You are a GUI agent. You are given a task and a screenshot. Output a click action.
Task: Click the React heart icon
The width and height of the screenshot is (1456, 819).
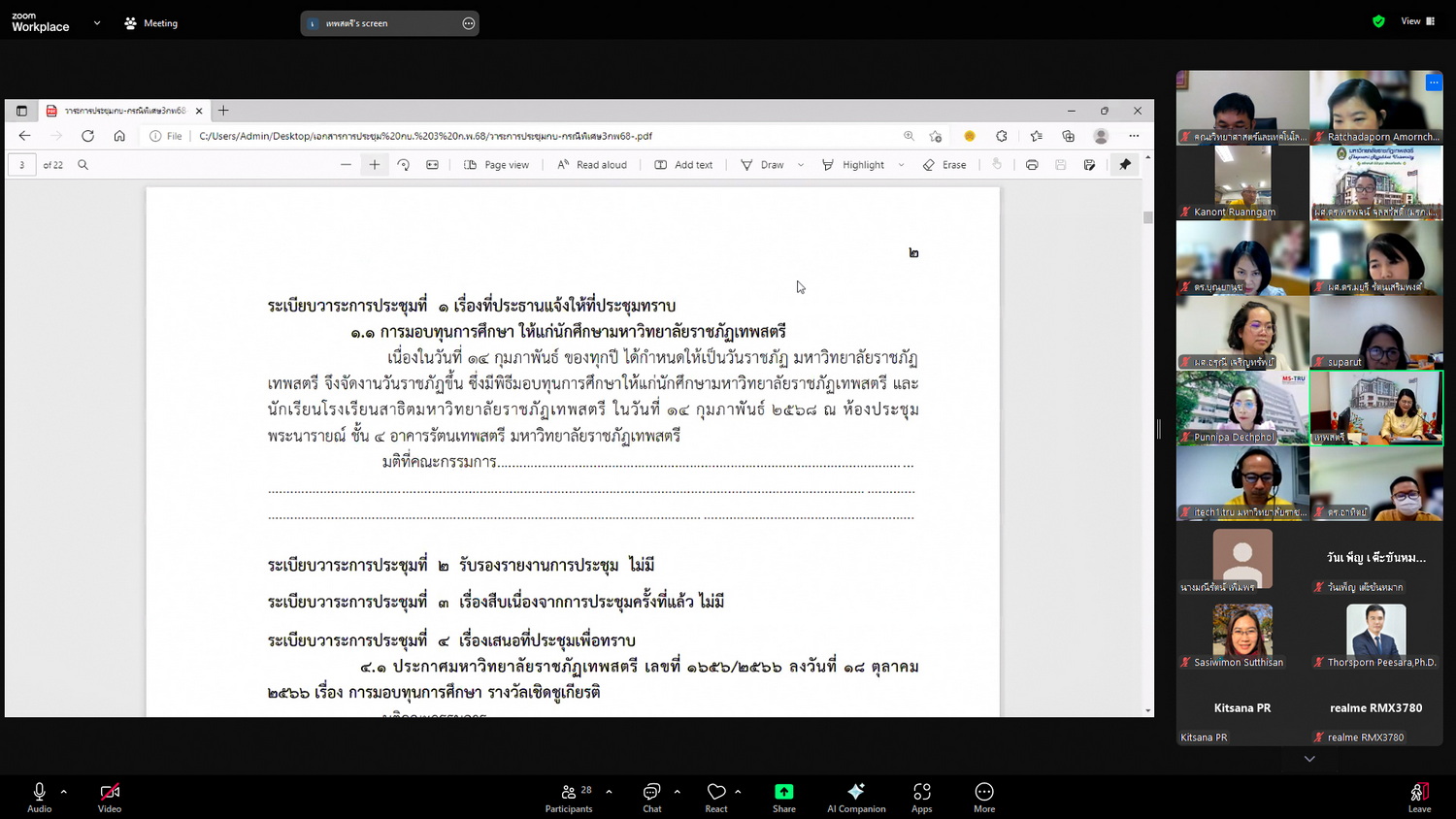[716, 798]
